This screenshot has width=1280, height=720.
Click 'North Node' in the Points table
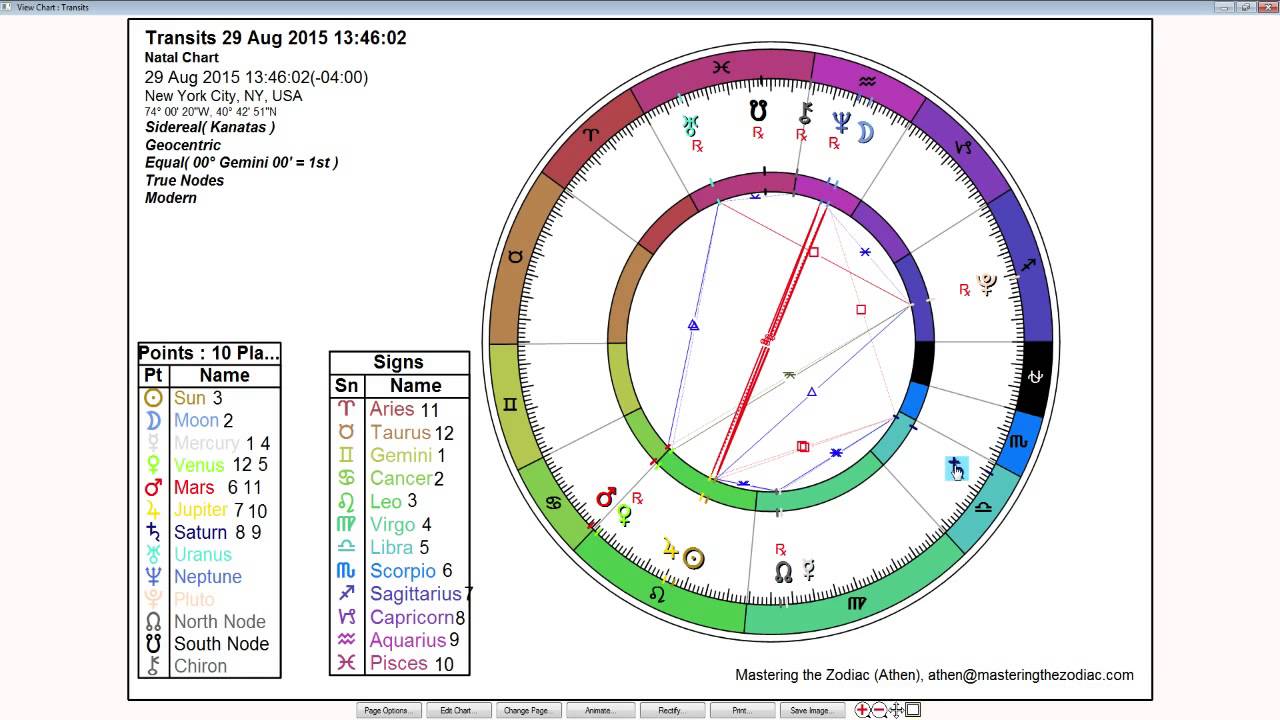coord(220,621)
